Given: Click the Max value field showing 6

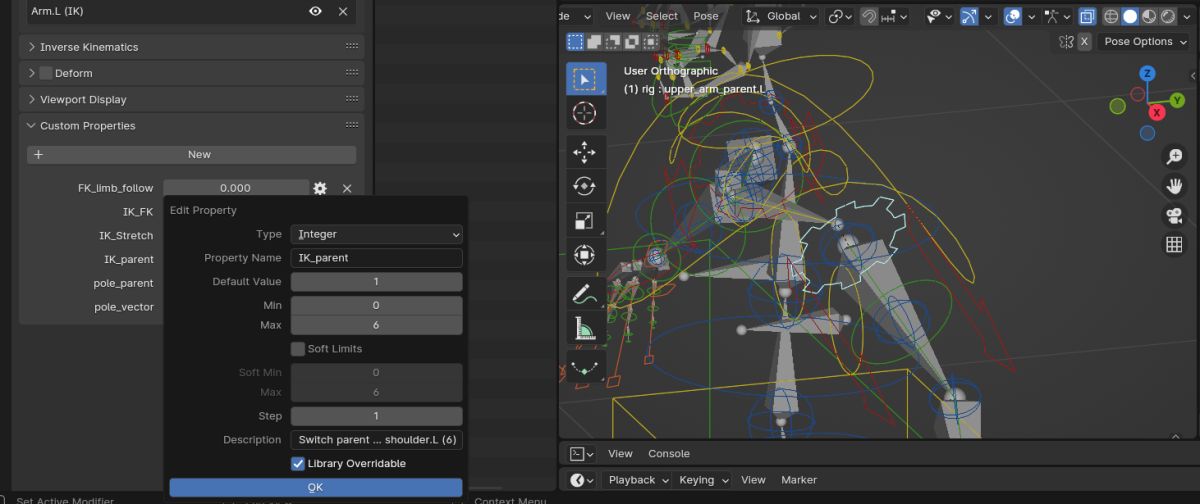Looking at the screenshot, I should [x=376, y=325].
